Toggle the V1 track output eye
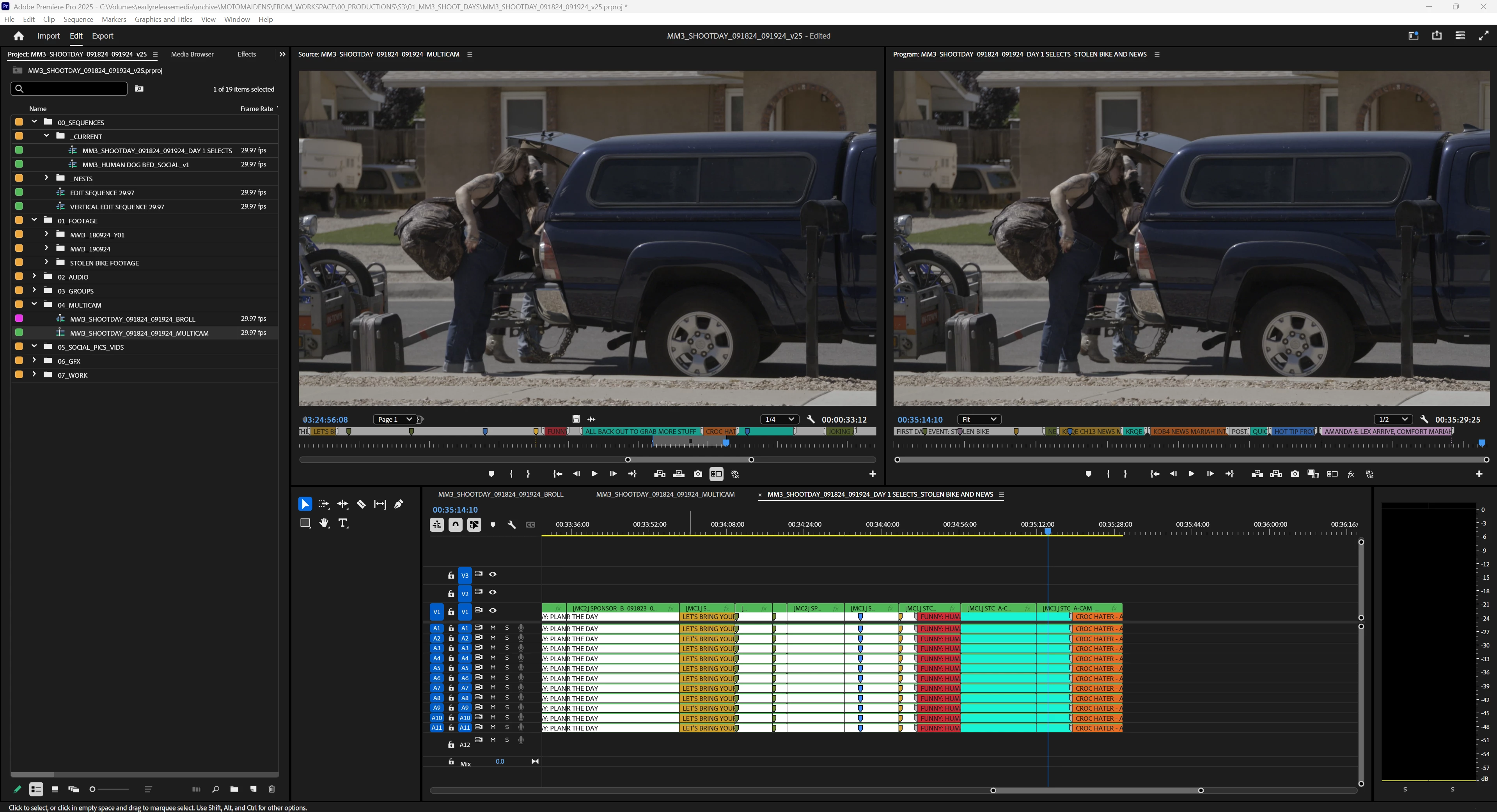This screenshot has width=1497, height=812. tap(493, 610)
